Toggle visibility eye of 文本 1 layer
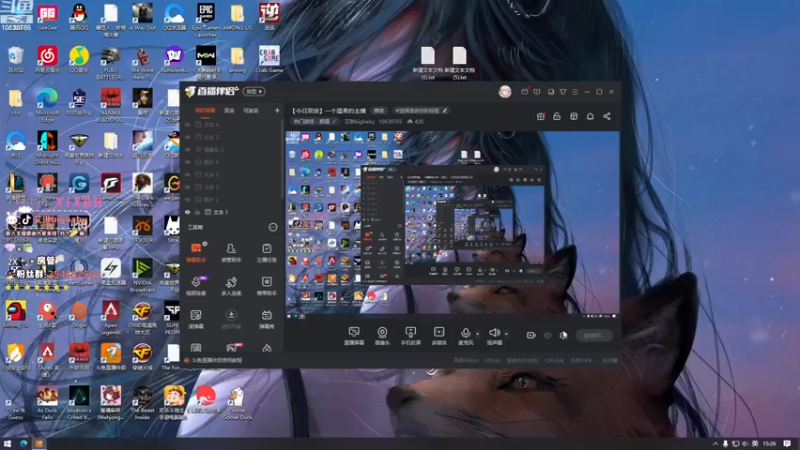The image size is (800, 450). coord(187,212)
